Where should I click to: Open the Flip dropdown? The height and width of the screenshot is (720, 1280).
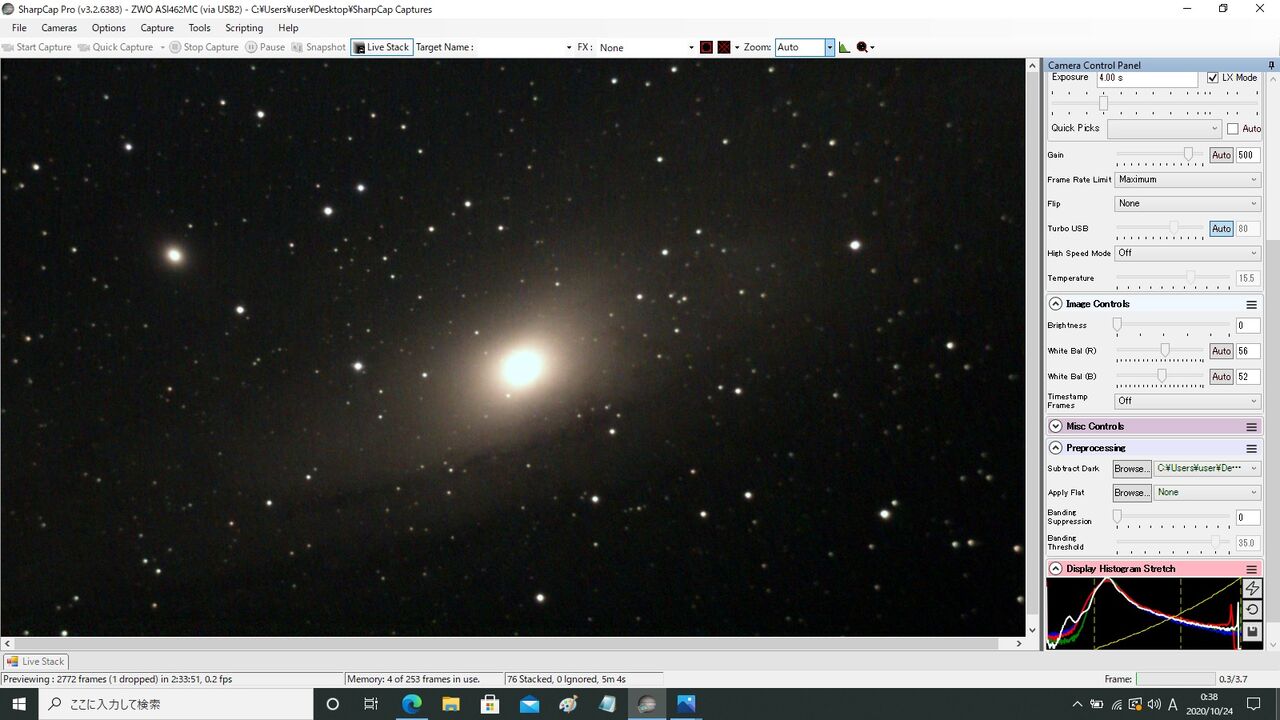[1188, 204]
